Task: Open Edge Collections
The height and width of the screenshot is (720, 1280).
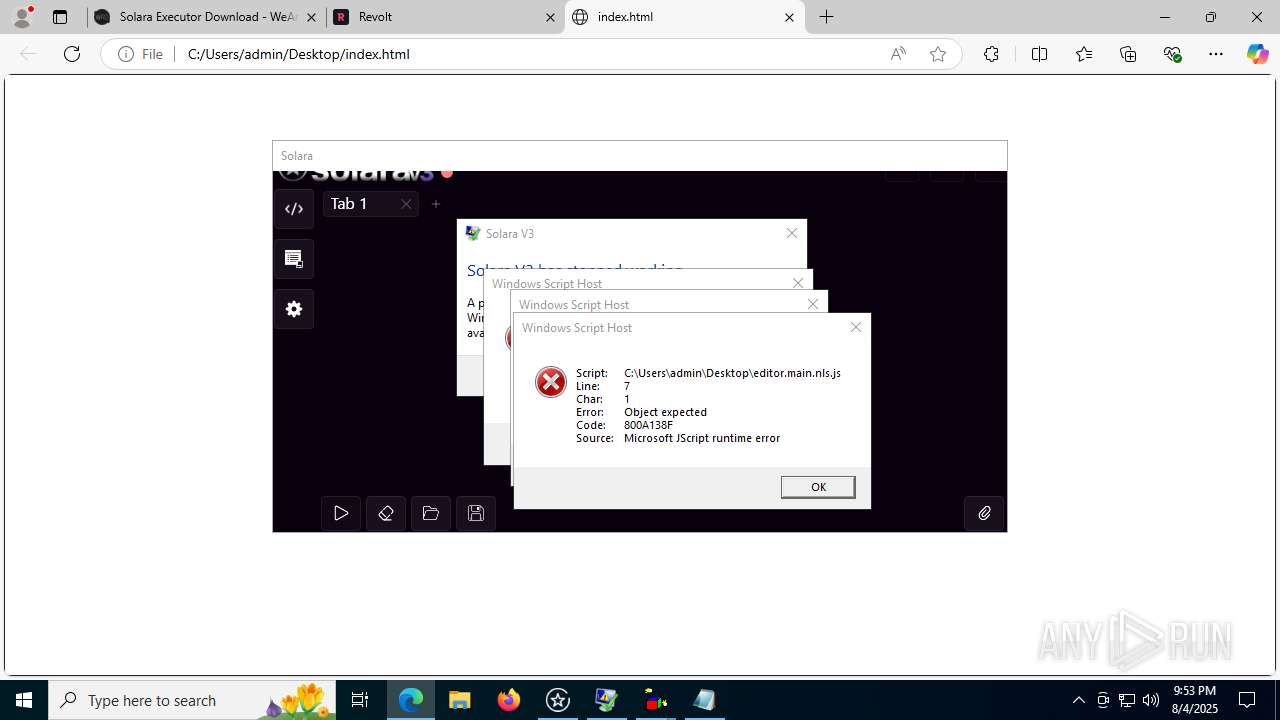Action: (x=1128, y=54)
